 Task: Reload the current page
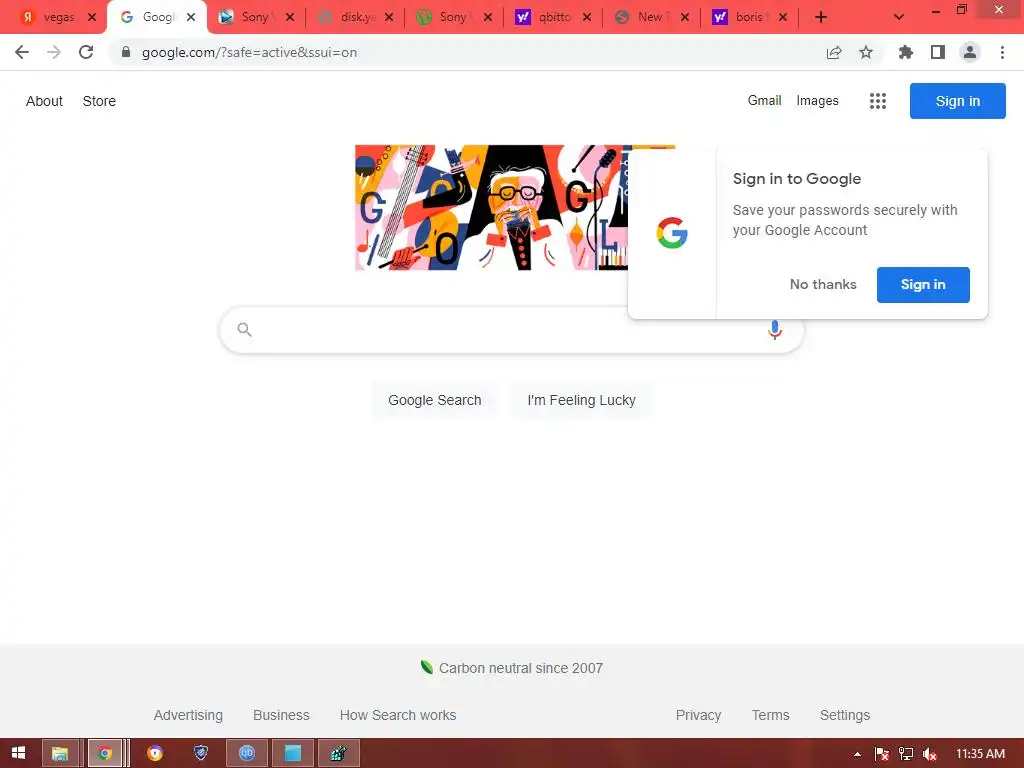86,52
